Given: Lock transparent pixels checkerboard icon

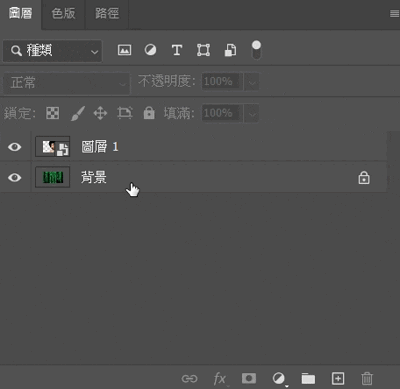Looking at the screenshot, I should coord(53,113).
